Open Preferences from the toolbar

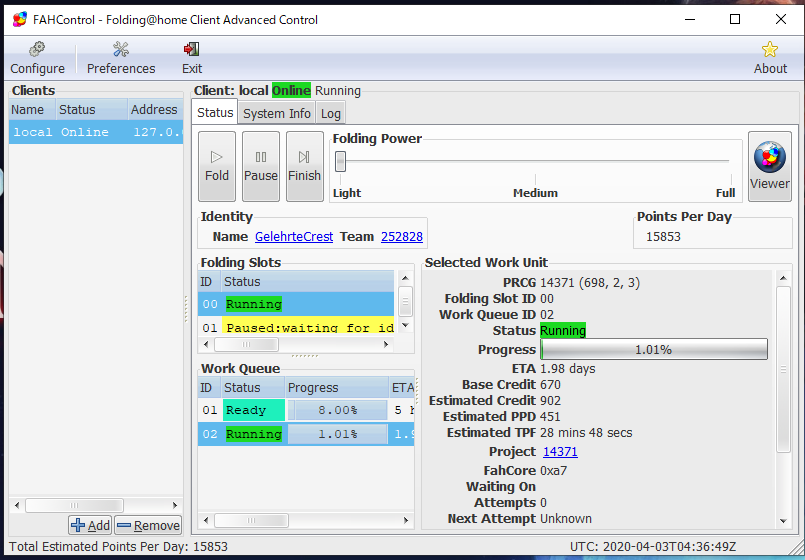tap(121, 58)
